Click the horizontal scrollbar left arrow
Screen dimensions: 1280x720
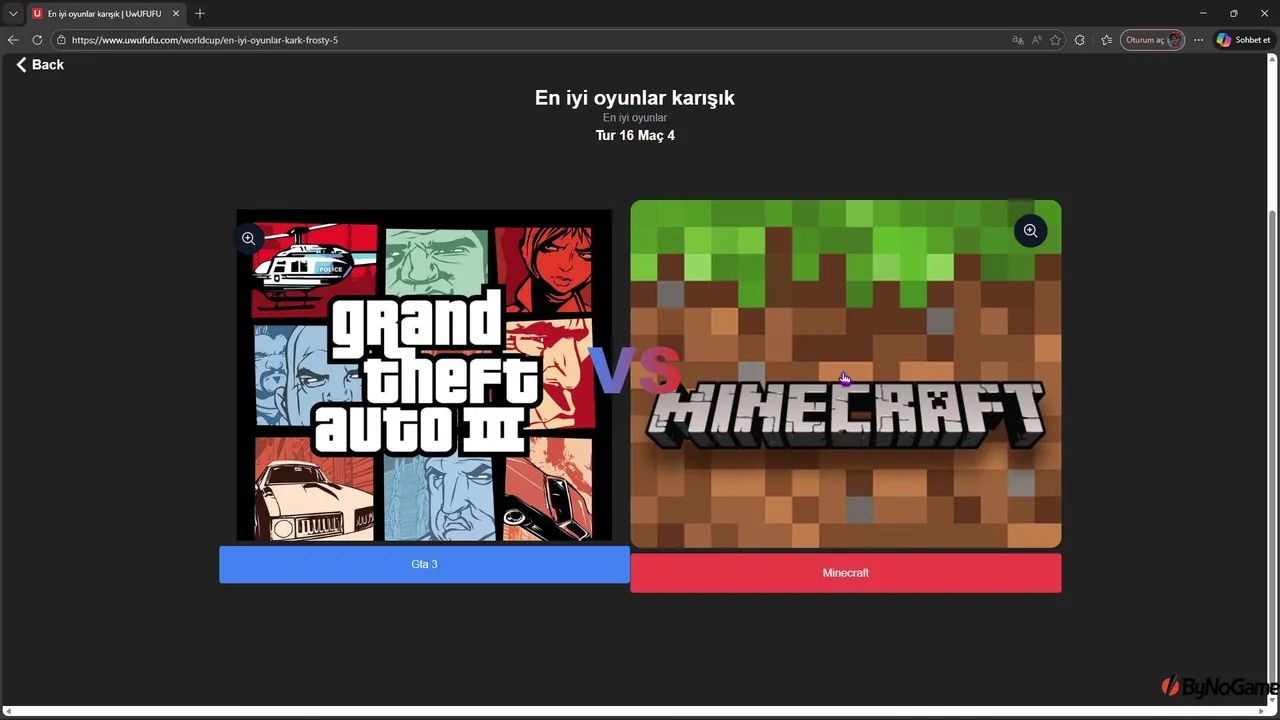[x=7, y=712]
